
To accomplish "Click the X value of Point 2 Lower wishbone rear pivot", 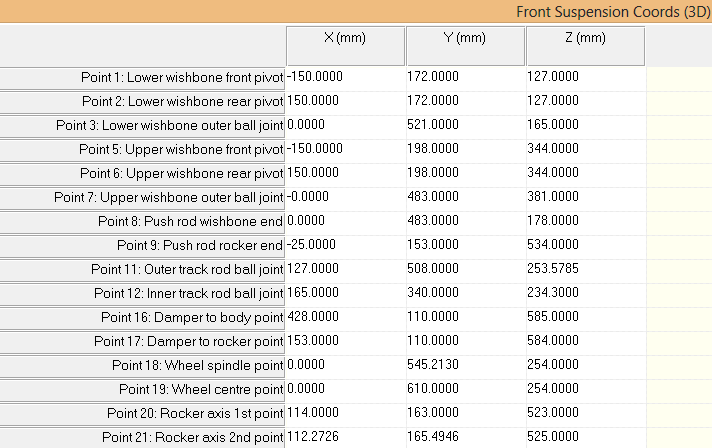I will [345, 101].
